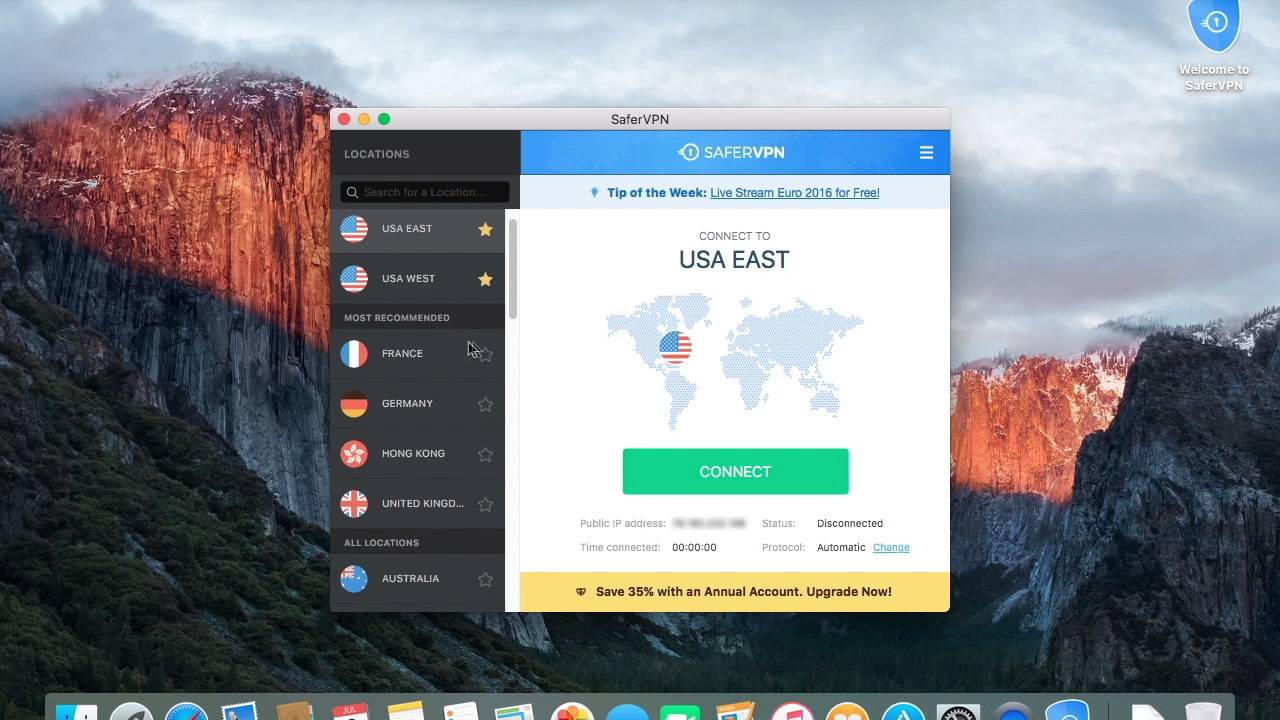Favorite Germany with its star
The width and height of the screenshot is (1280, 720).
(x=485, y=404)
